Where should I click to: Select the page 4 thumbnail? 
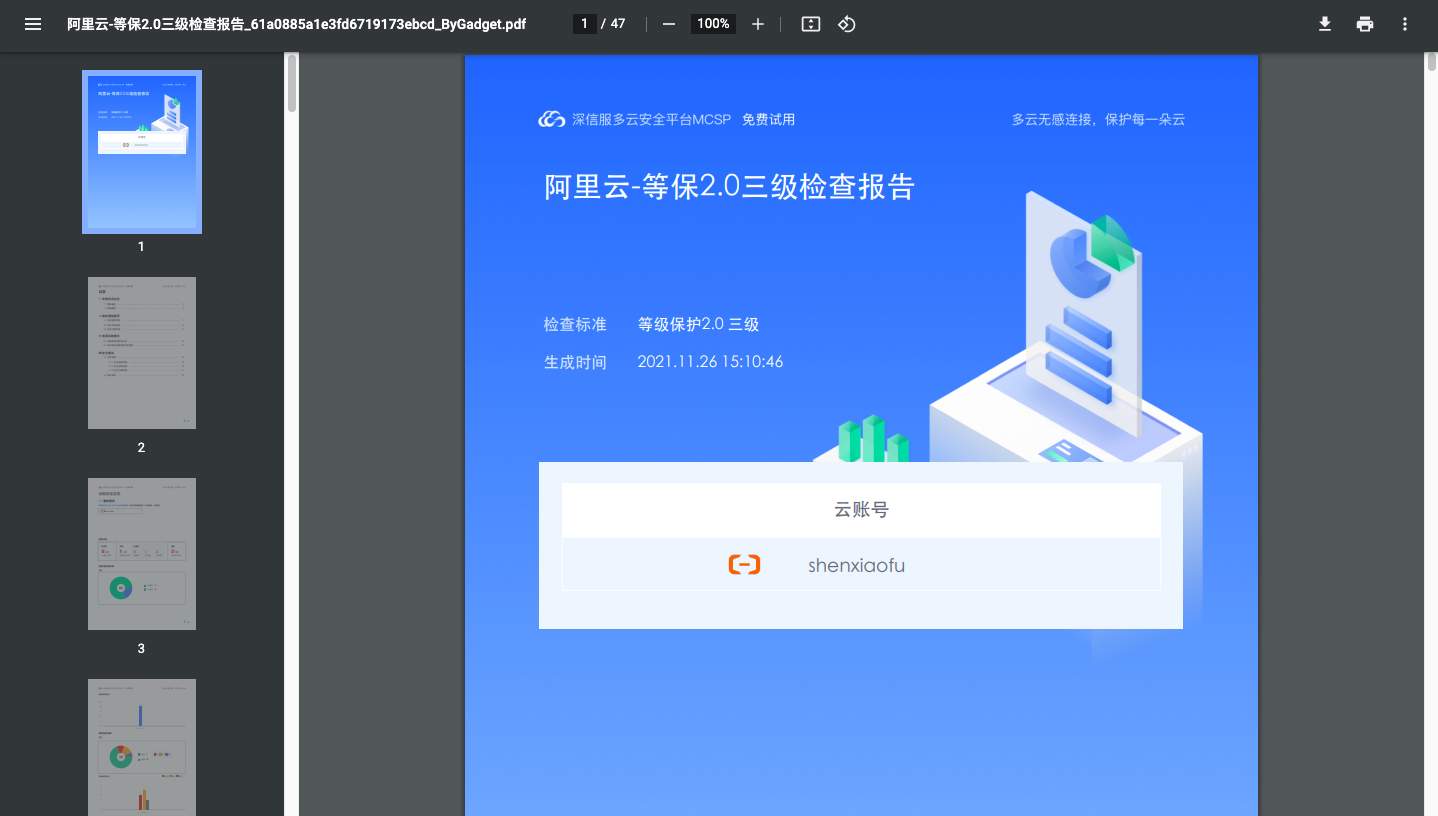pyautogui.click(x=142, y=747)
